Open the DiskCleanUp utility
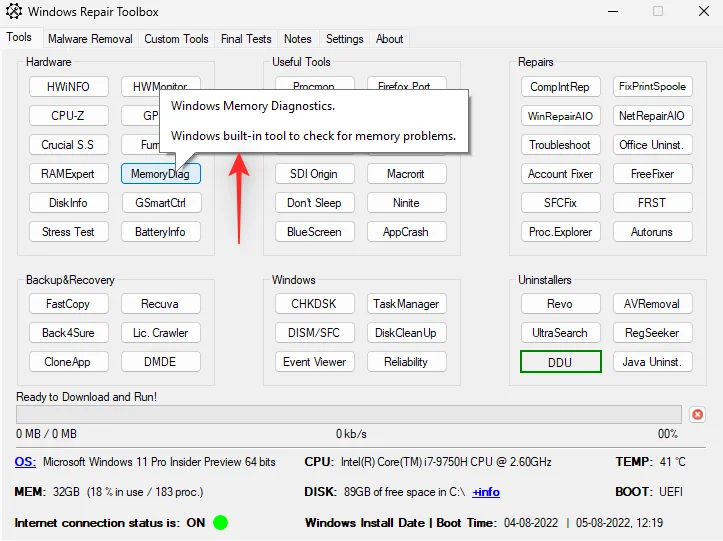 pyautogui.click(x=406, y=333)
